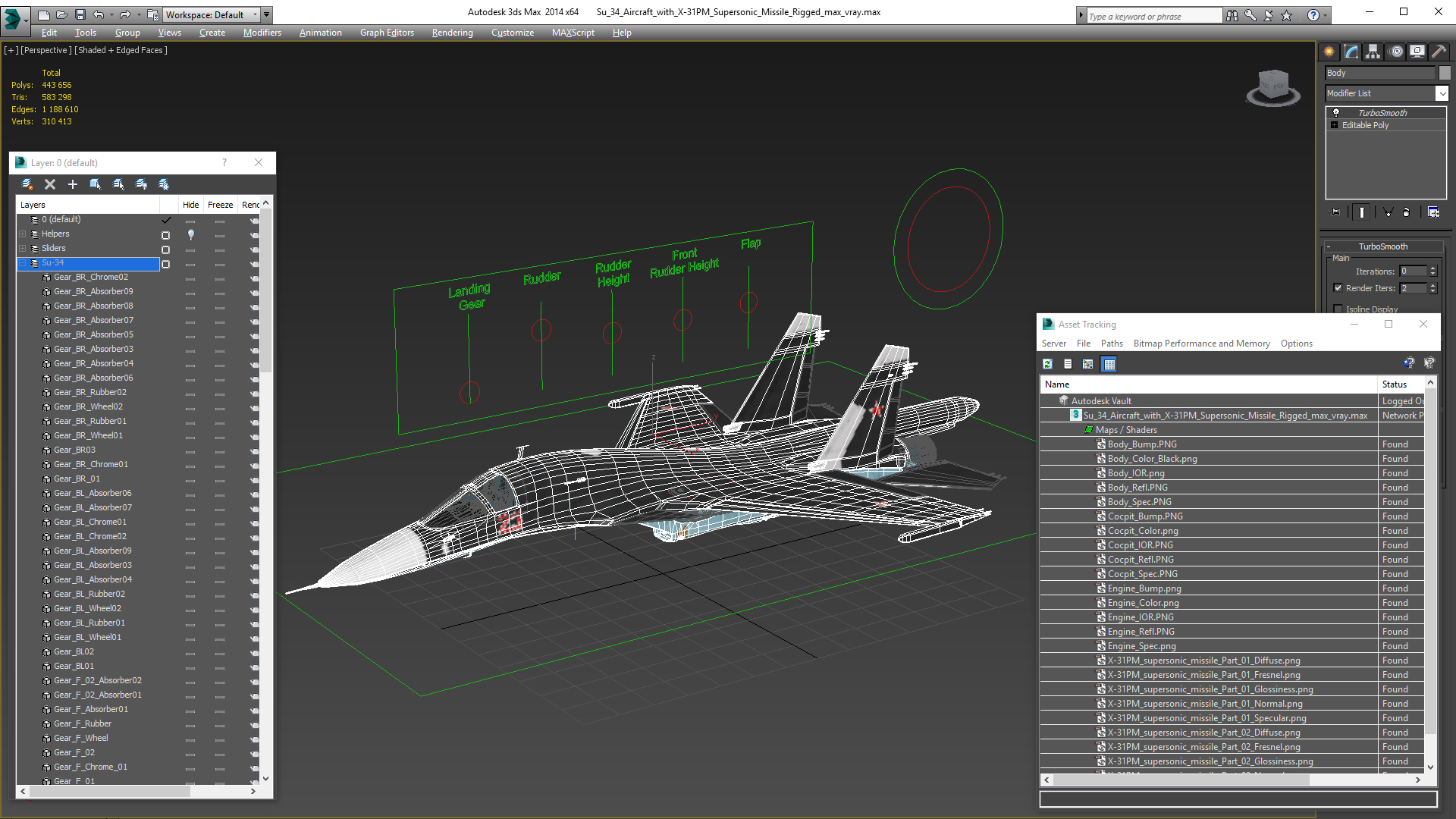1456x819 pixels.
Task: Toggle the TurboSmooth modifier lightbulb
Action: click(1336, 112)
